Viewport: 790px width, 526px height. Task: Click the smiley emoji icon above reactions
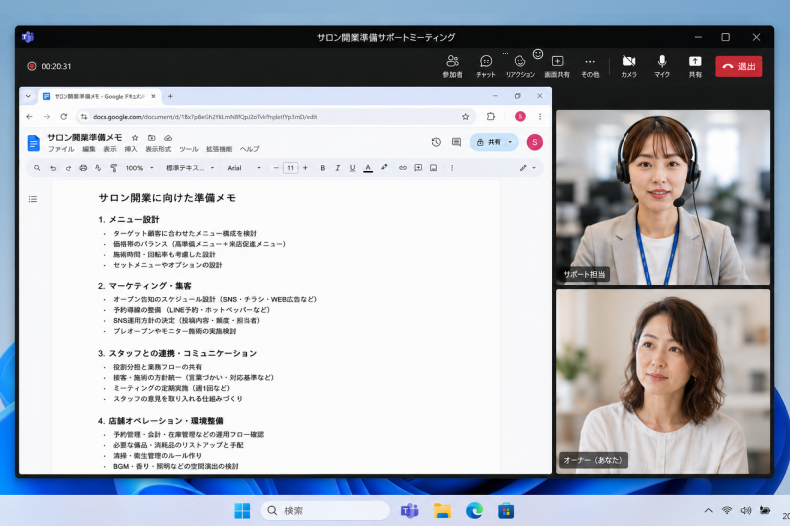point(538,53)
